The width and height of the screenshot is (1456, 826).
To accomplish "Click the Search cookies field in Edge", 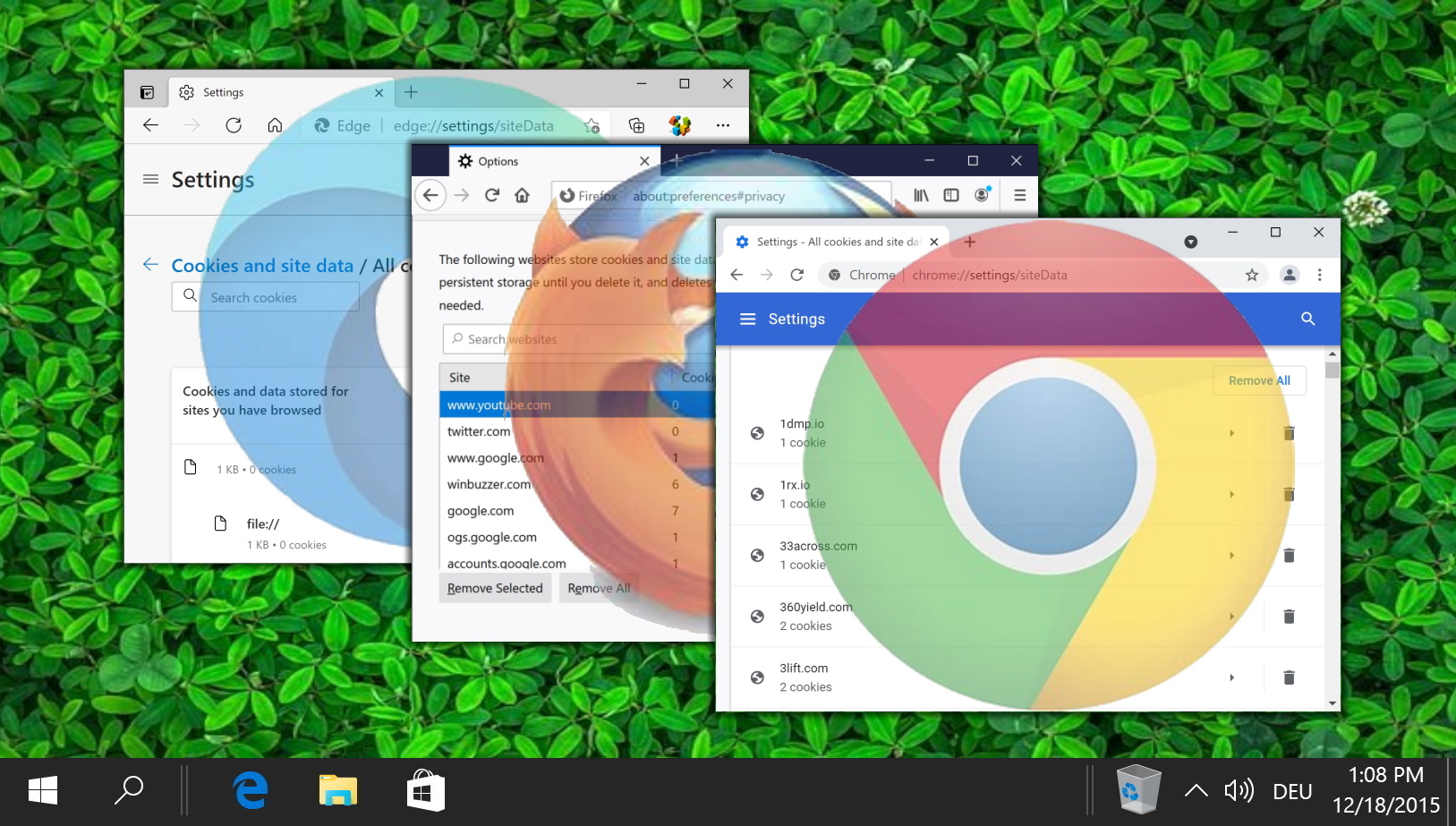I will tap(265, 297).
